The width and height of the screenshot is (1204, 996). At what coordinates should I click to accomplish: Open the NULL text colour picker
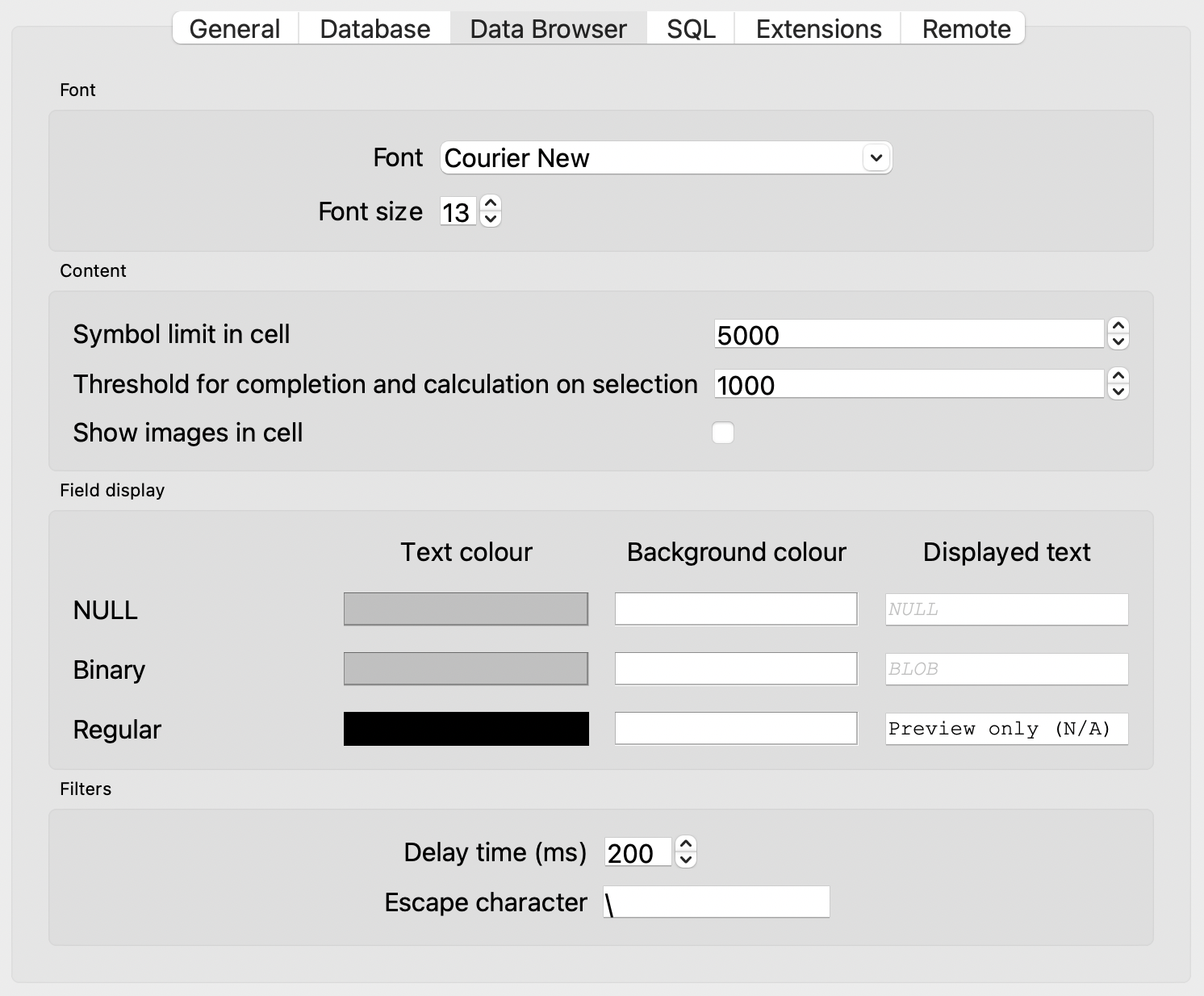pos(466,609)
